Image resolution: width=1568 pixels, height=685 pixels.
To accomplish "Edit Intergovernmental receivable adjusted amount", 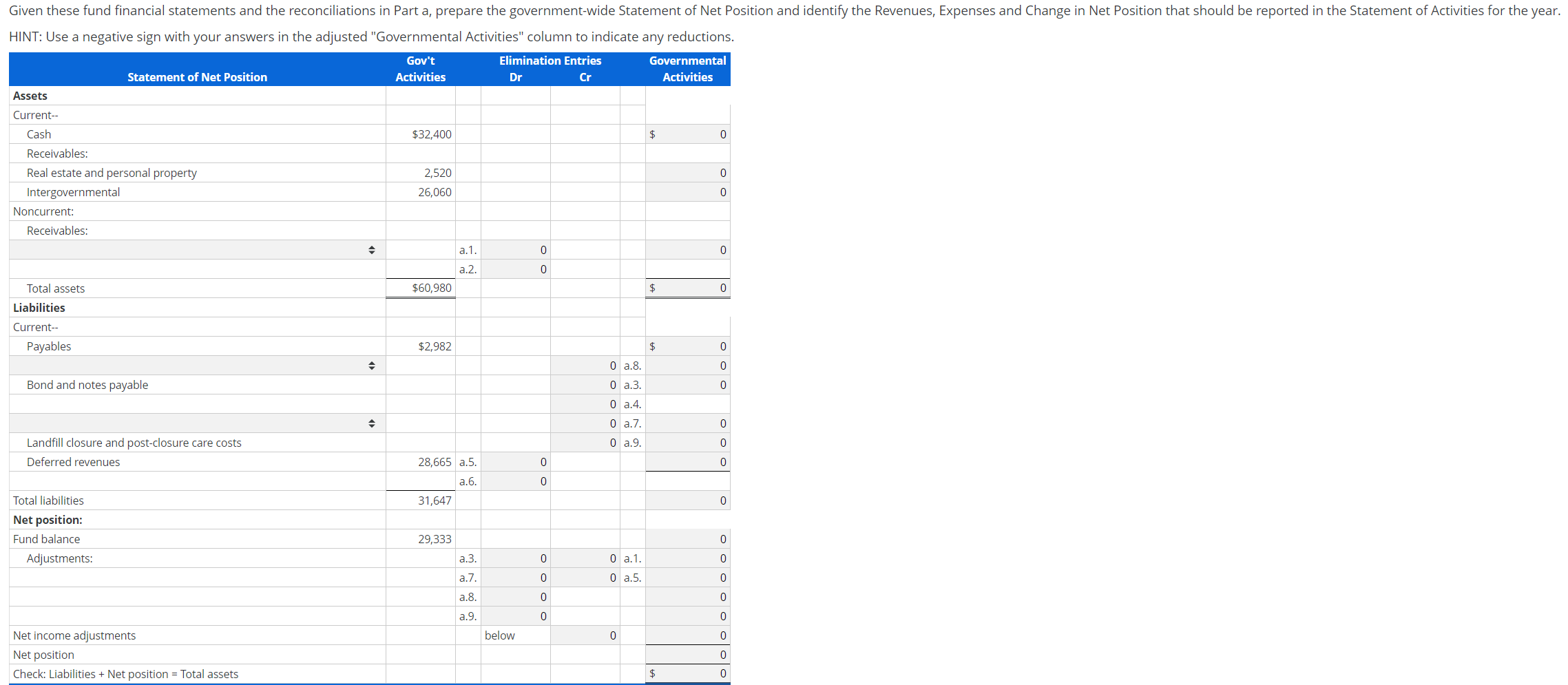I will (x=687, y=192).
